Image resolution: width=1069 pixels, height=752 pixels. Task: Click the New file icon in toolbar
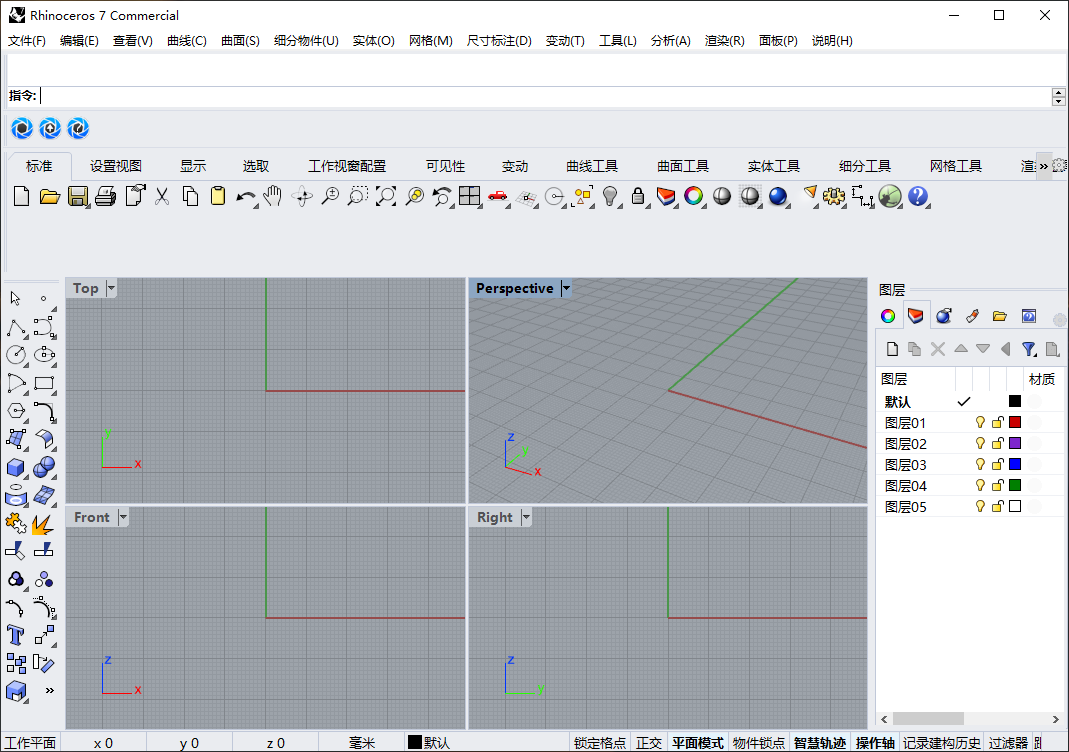point(21,196)
